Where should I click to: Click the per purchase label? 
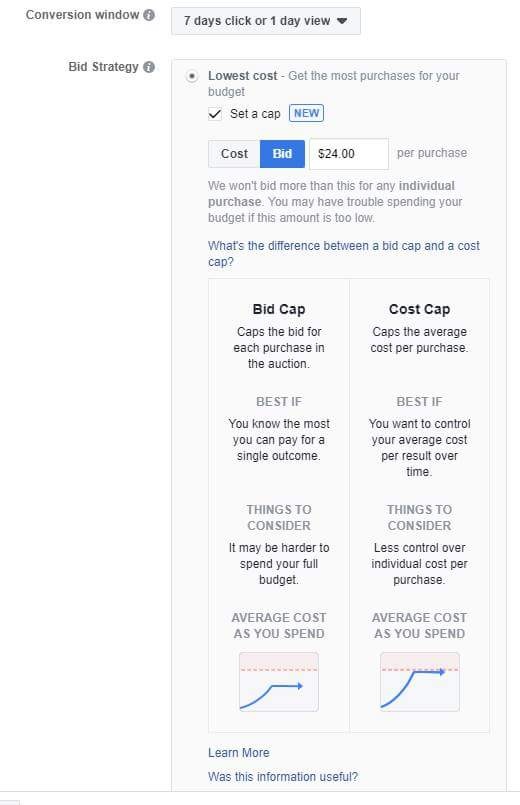pos(432,153)
